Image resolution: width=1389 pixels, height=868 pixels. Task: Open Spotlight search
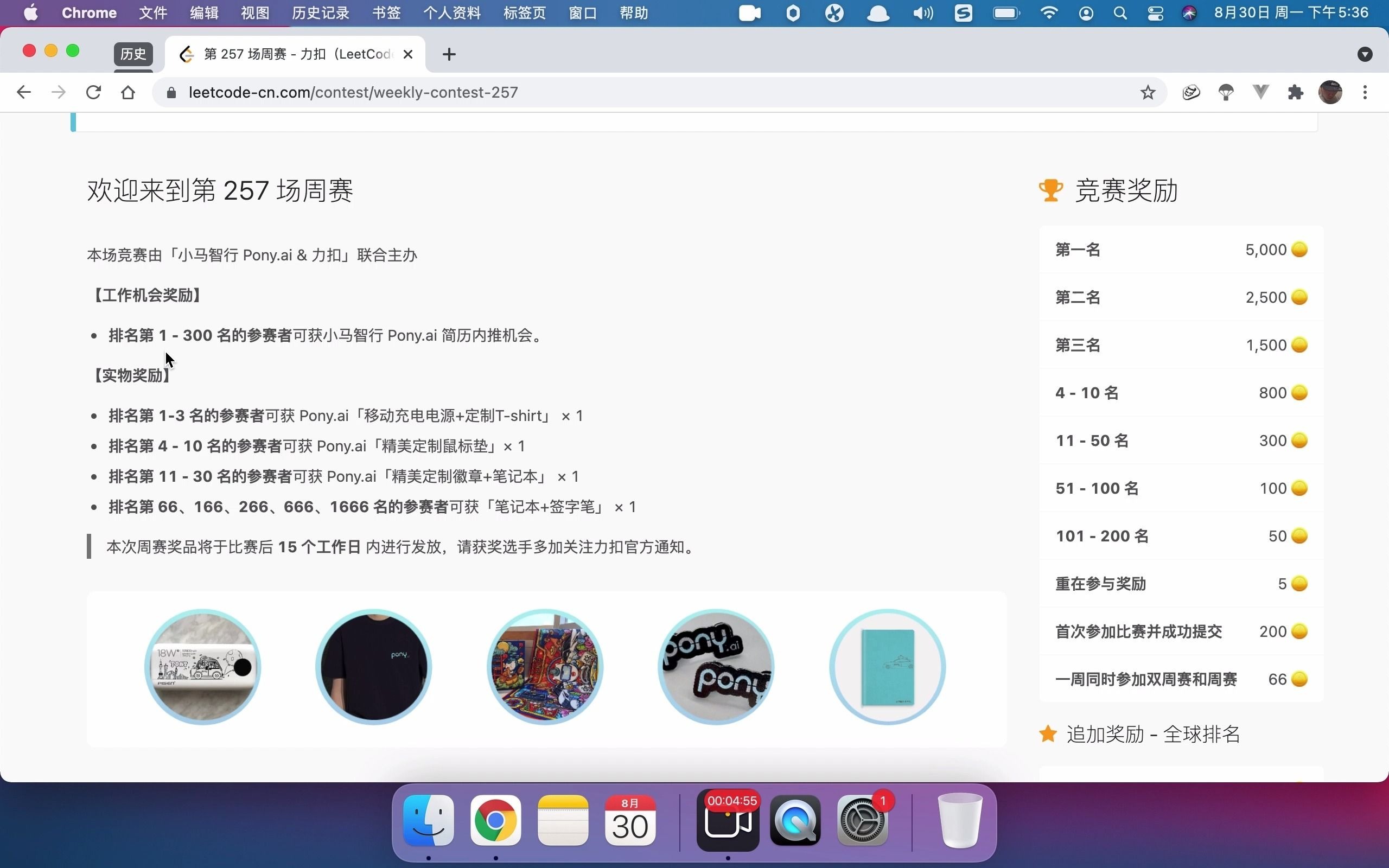1120,12
